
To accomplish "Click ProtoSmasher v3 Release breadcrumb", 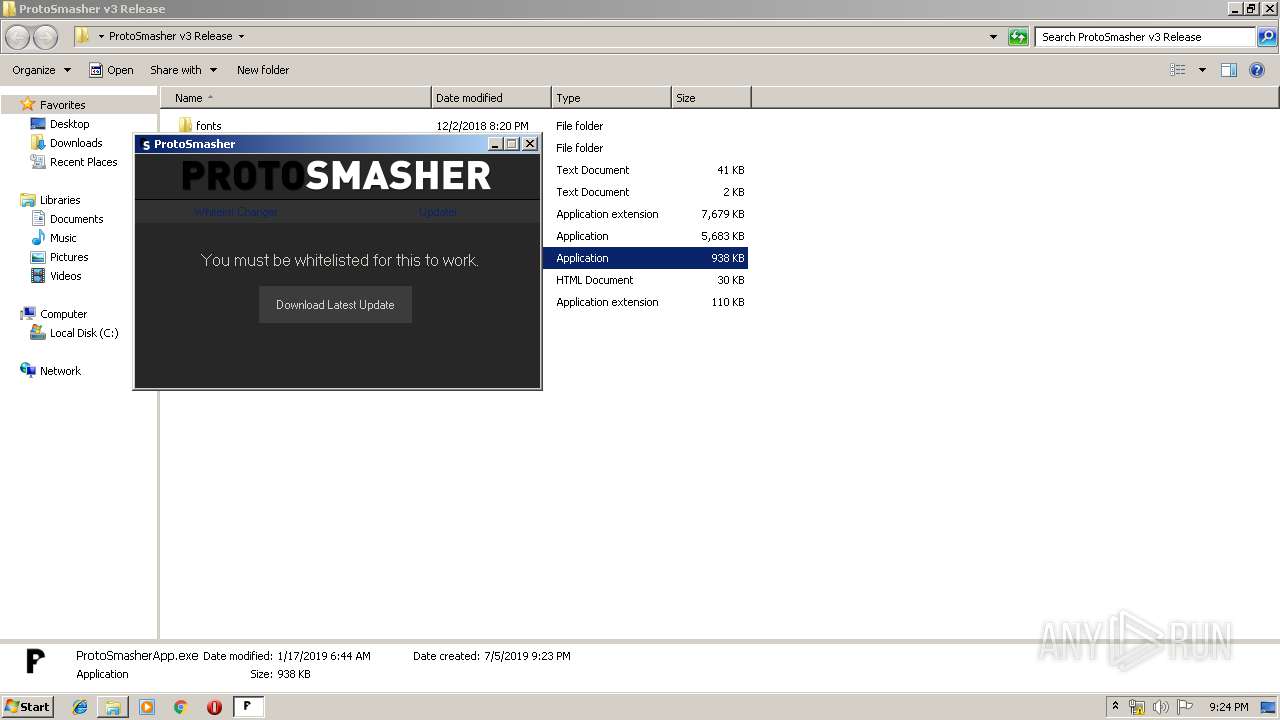I will (x=170, y=36).
